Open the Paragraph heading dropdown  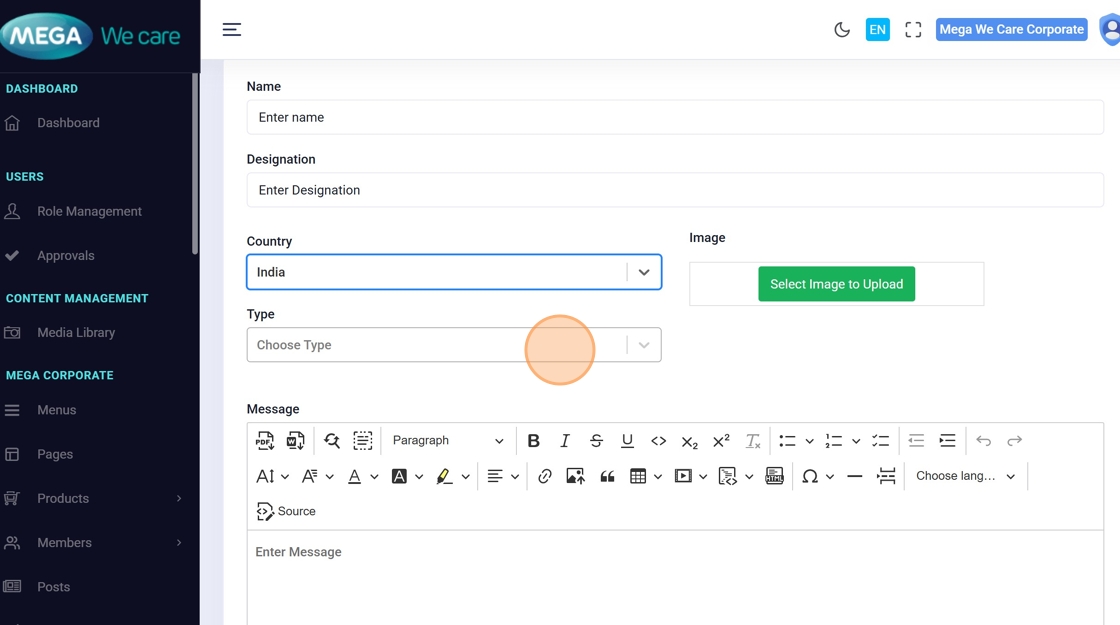(447, 441)
